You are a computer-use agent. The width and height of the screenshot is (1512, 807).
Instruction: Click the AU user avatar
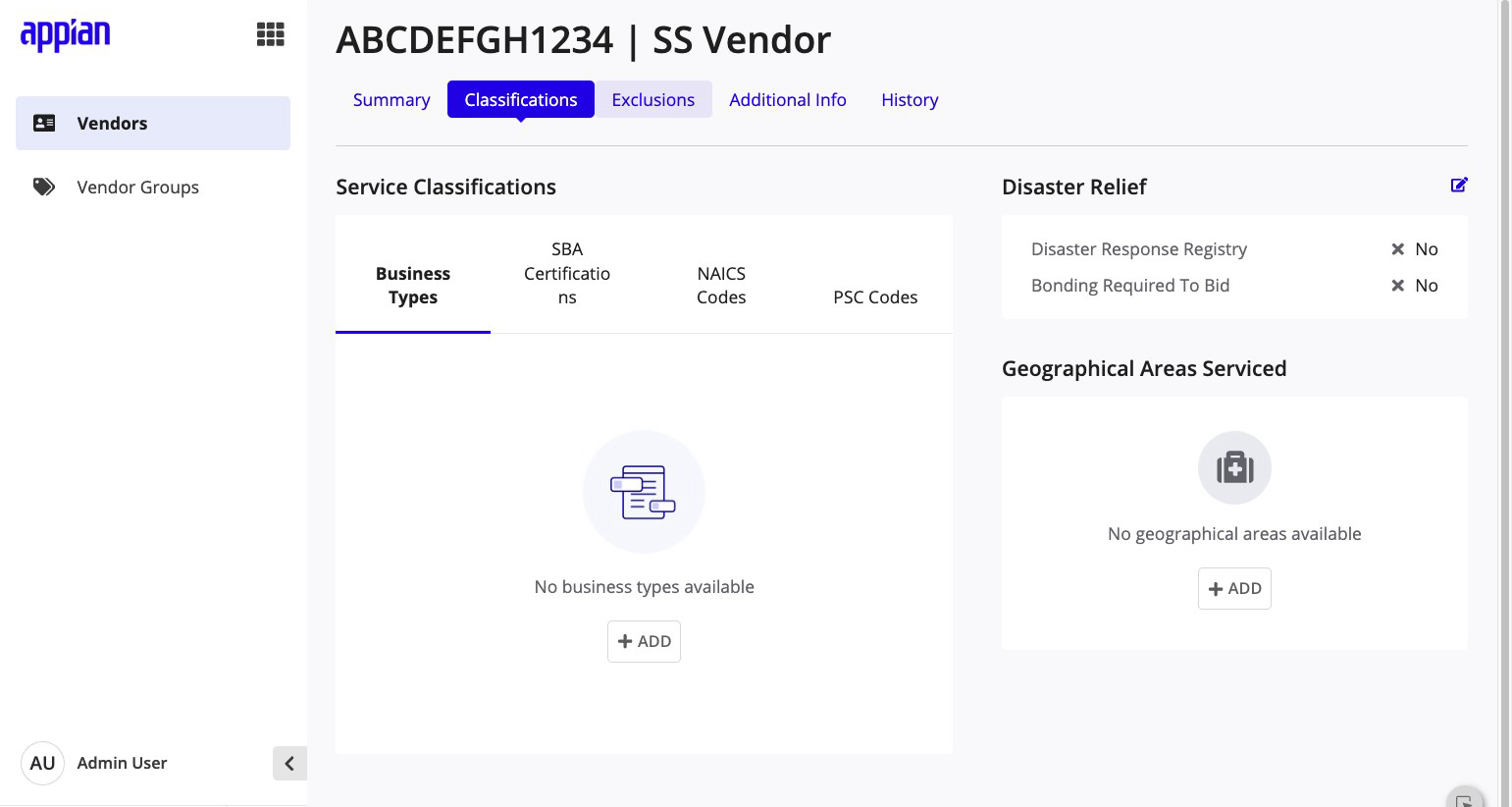pos(42,763)
